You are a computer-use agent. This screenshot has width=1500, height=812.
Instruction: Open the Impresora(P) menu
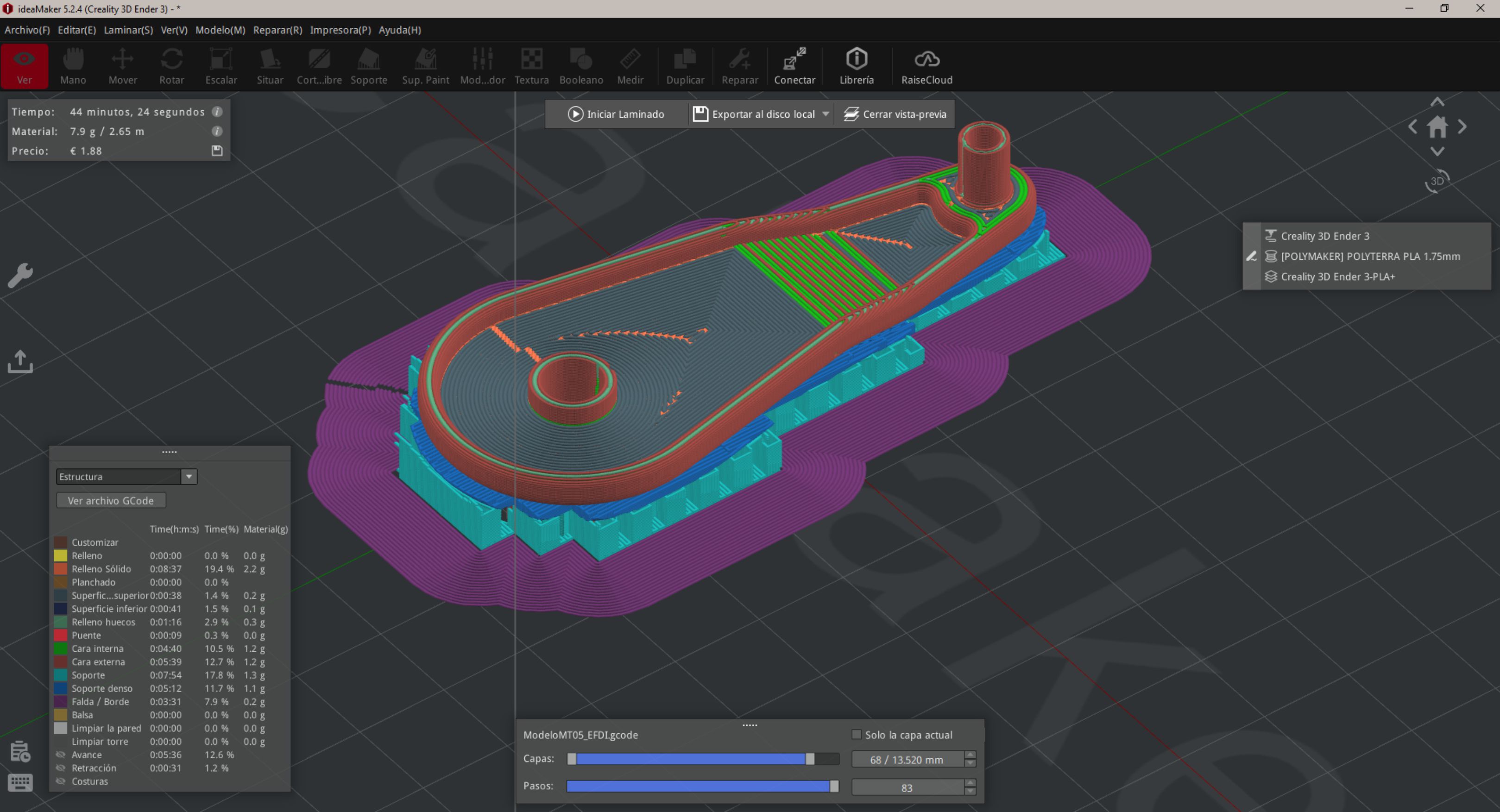click(340, 30)
